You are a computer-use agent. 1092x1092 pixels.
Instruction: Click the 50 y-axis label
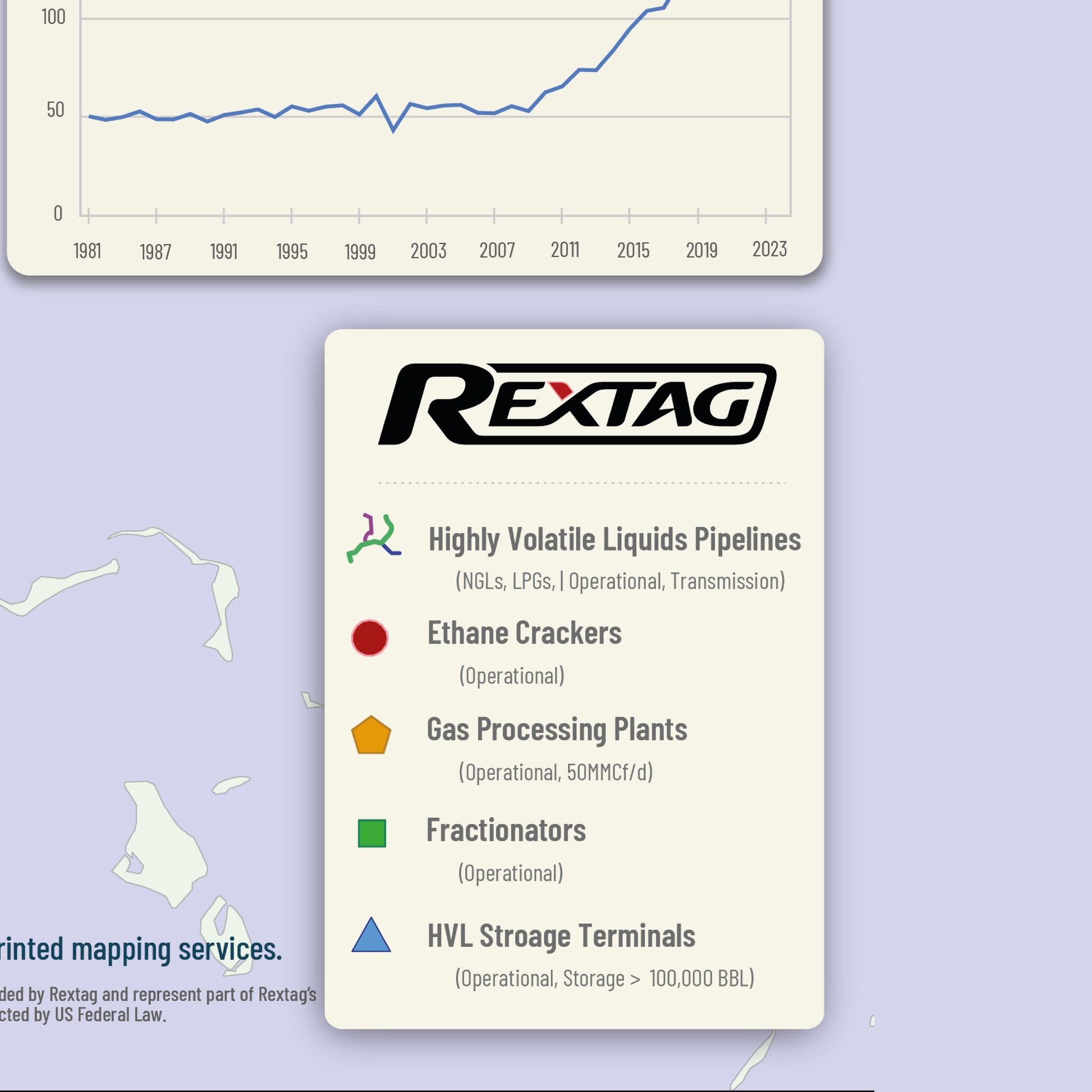pyautogui.click(x=56, y=109)
